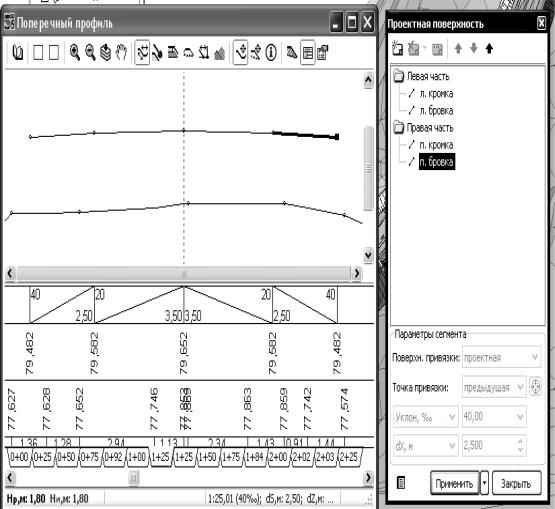The height and width of the screenshot is (509, 555).
Task: Switch to the 2+25 station tab
Action: pos(349,457)
